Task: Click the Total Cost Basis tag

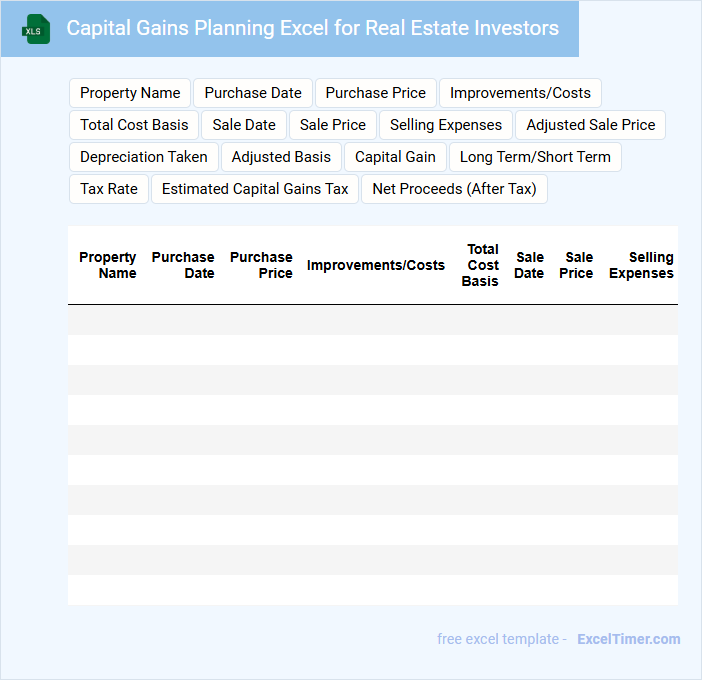Action: (134, 125)
